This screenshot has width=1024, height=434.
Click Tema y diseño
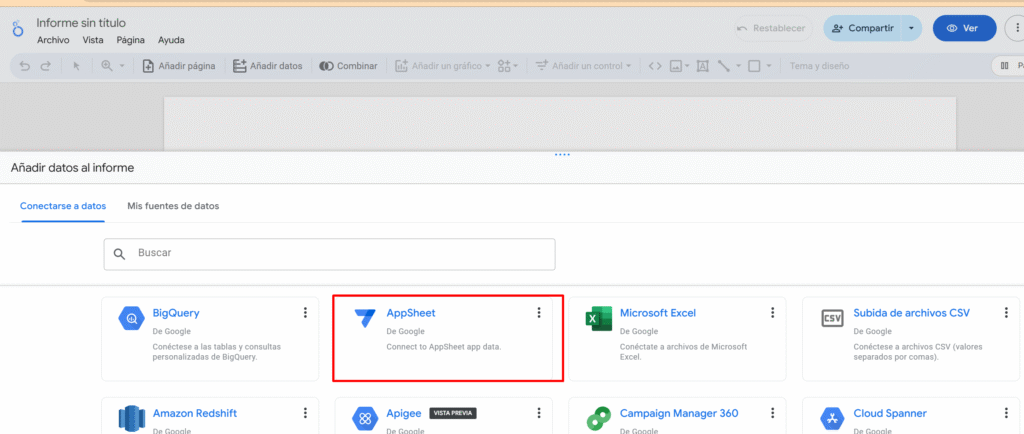pyautogui.click(x=820, y=66)
